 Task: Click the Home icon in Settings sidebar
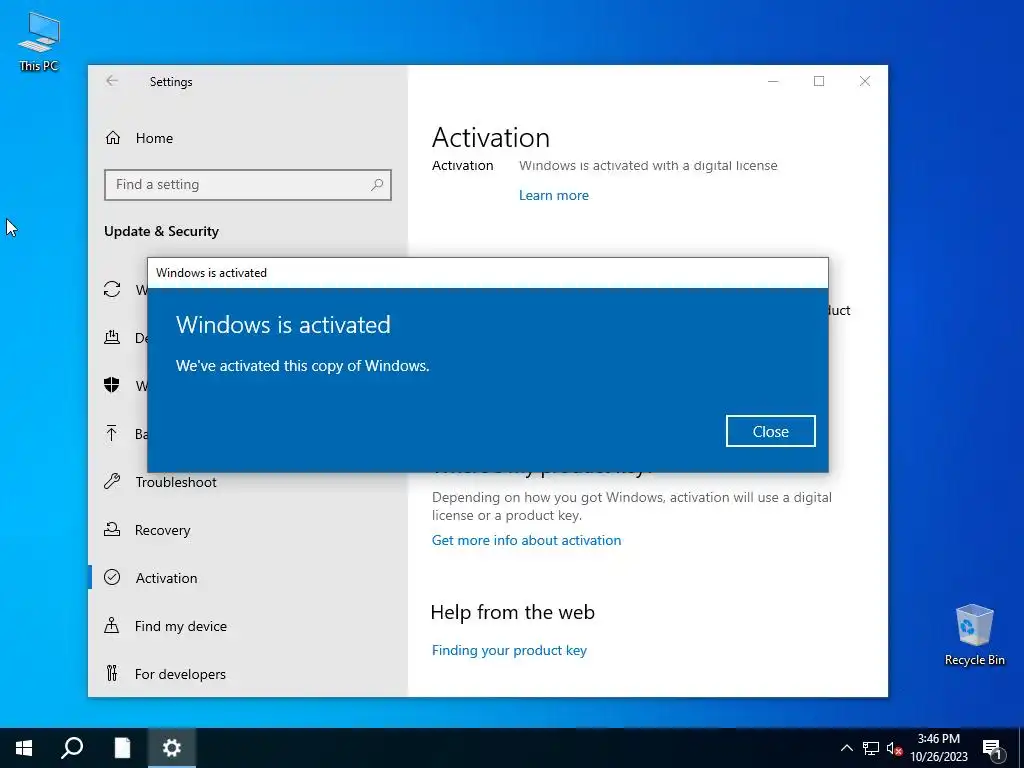tap(112, 138)
